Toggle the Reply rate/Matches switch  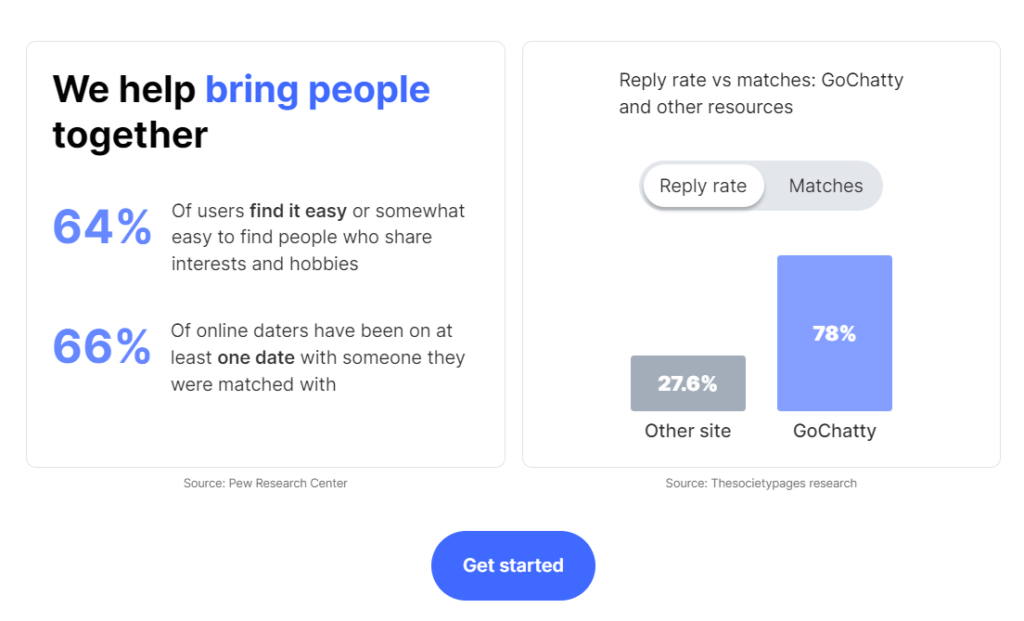click(x=760, y=185)
